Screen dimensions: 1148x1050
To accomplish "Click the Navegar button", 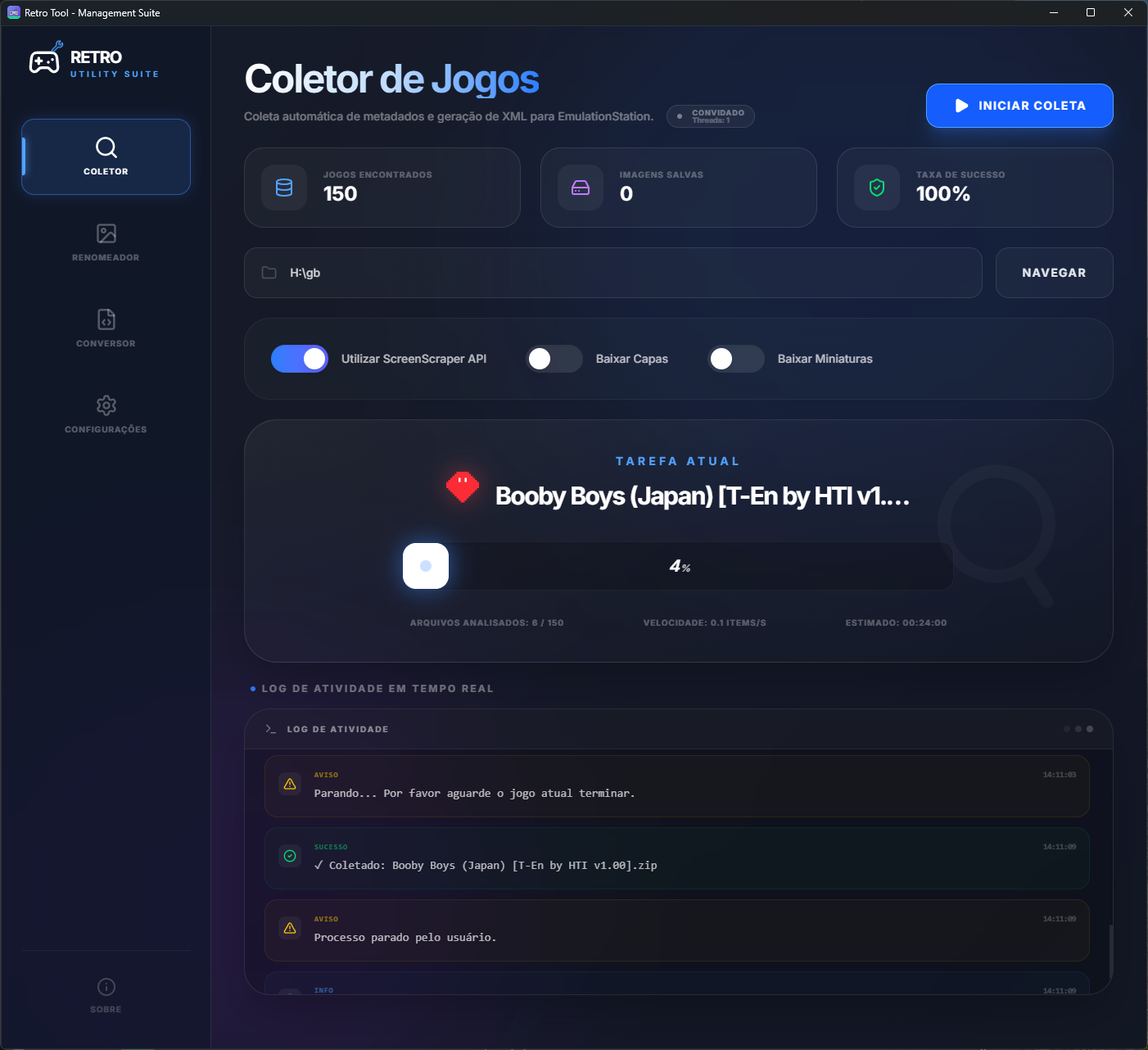I will point(1054,273).
